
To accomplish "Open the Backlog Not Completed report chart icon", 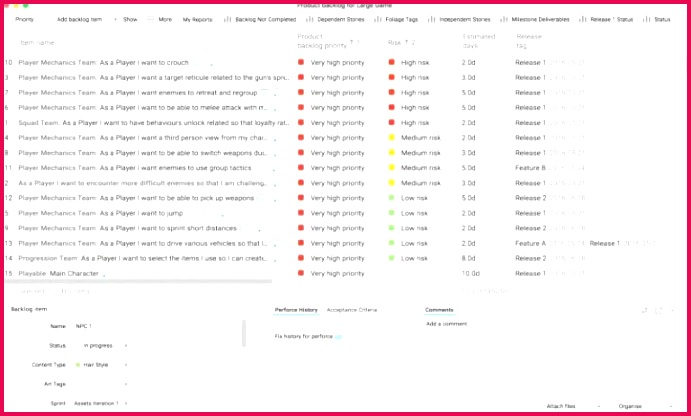I will [x=227, y=19].
